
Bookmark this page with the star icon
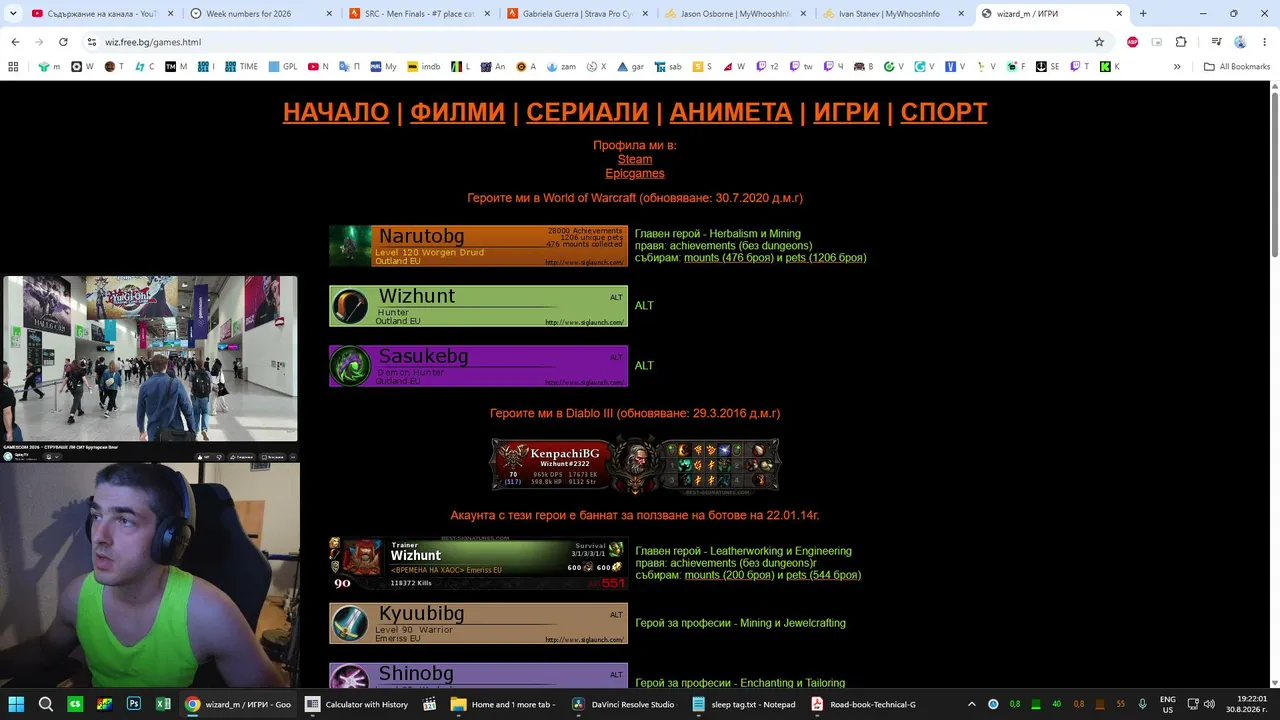tap(1099, 42)
